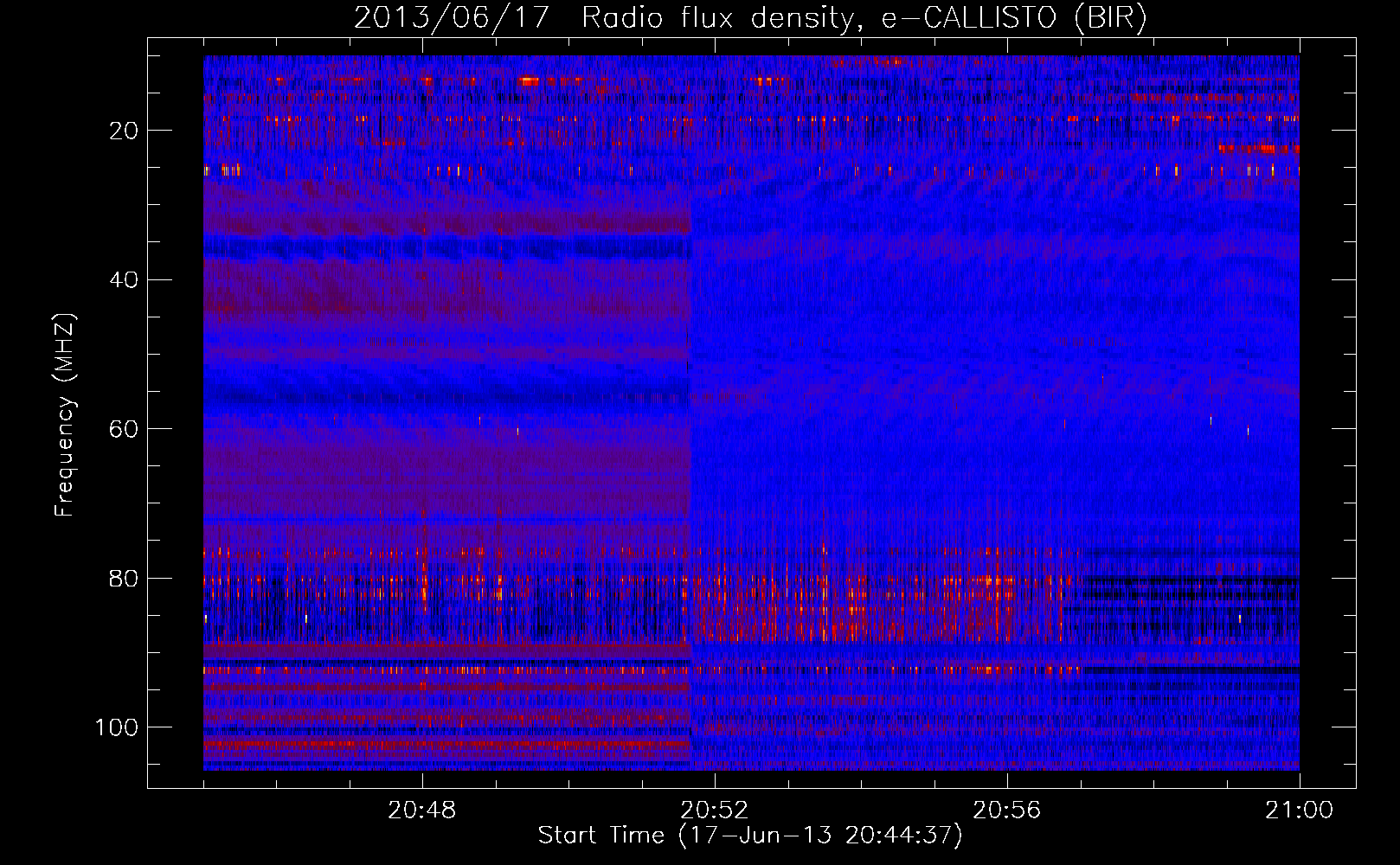Image resolution: width=1400 pixels, height=865 pixels.
Task: Click the 20:52 time tick label
Action: tap(715, 811)
